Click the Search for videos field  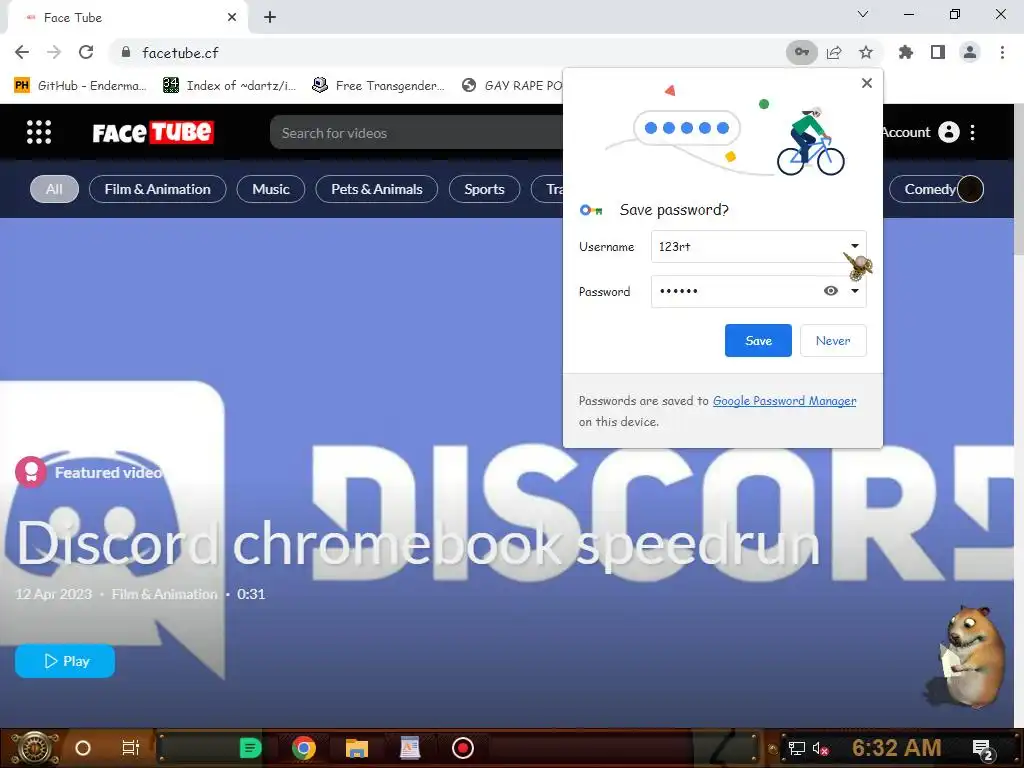[418, 133]
